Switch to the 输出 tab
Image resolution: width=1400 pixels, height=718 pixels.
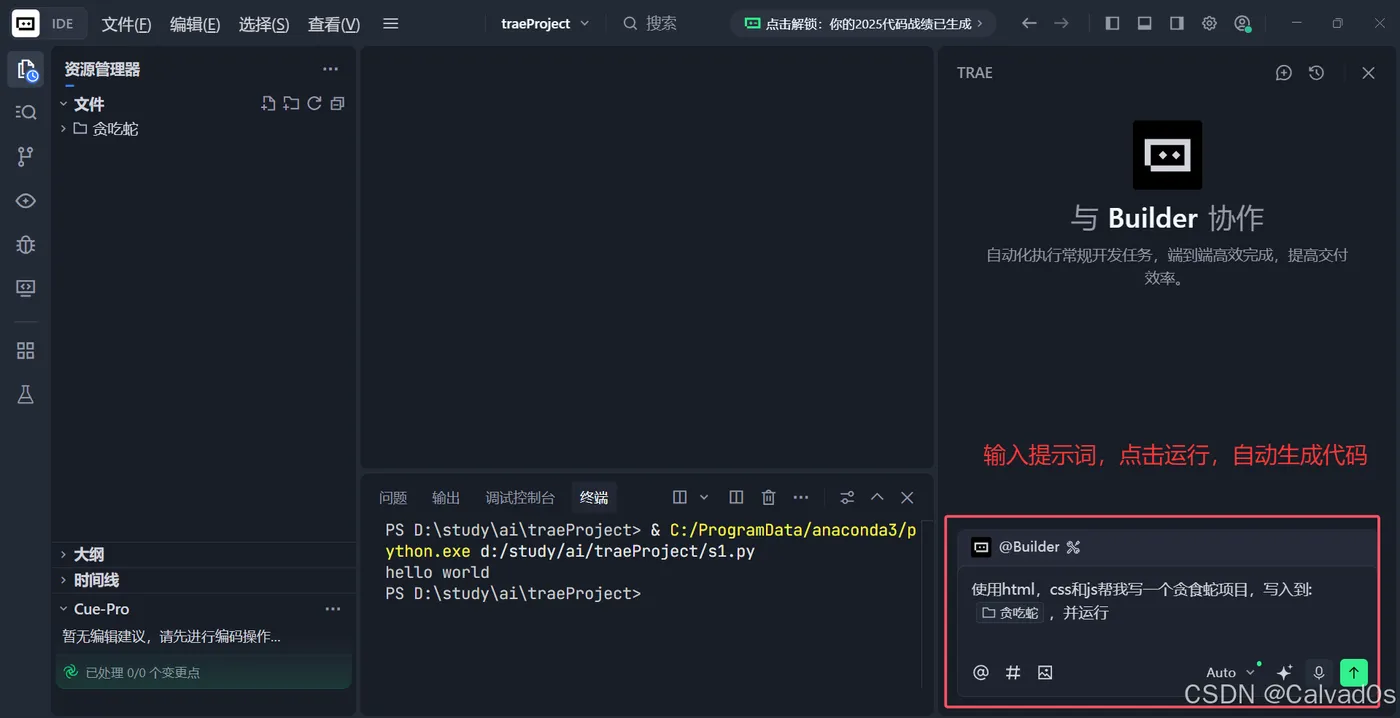pos(446,498)
